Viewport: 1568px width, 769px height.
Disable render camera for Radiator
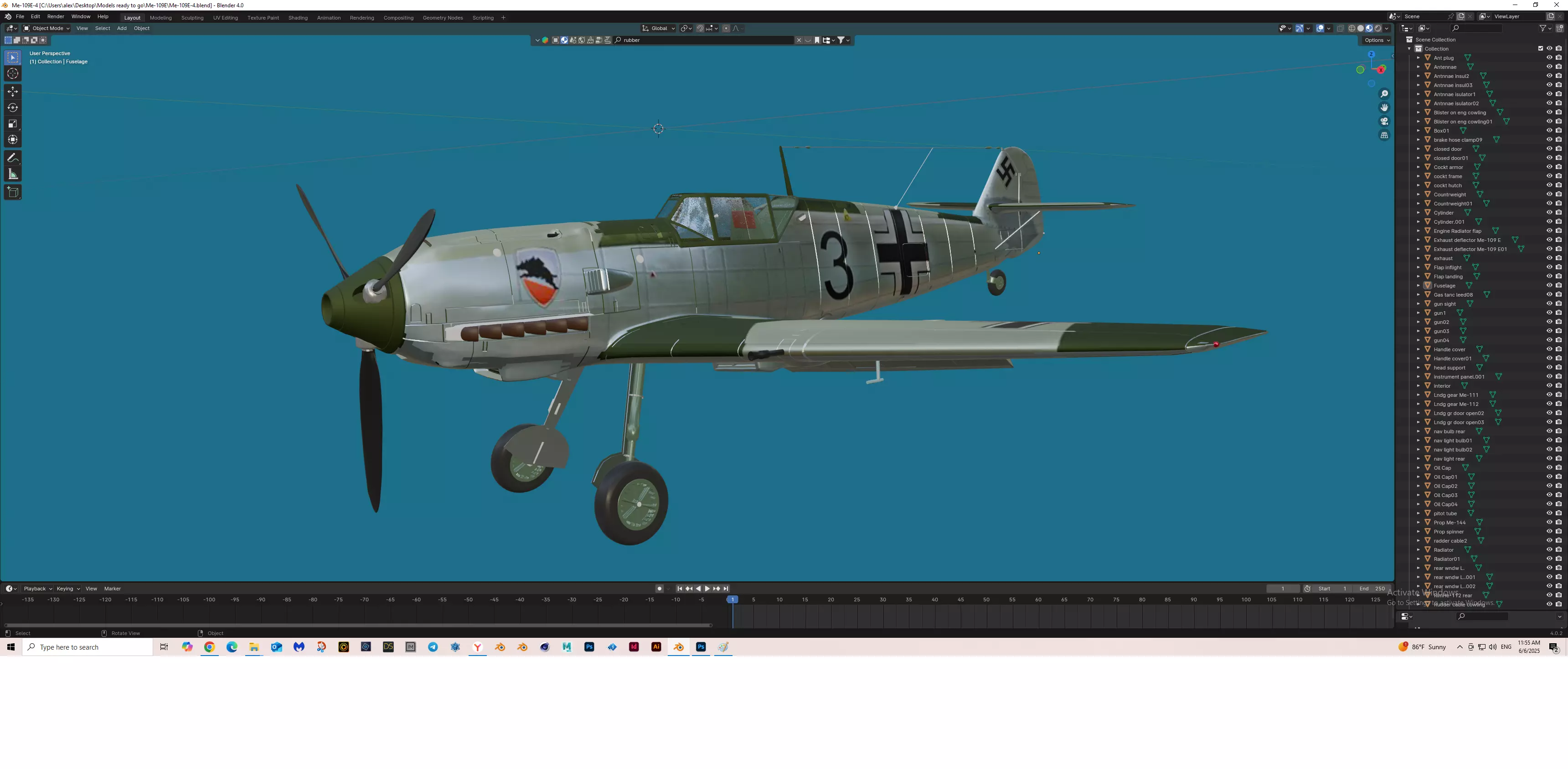(x=1558, y=549)
